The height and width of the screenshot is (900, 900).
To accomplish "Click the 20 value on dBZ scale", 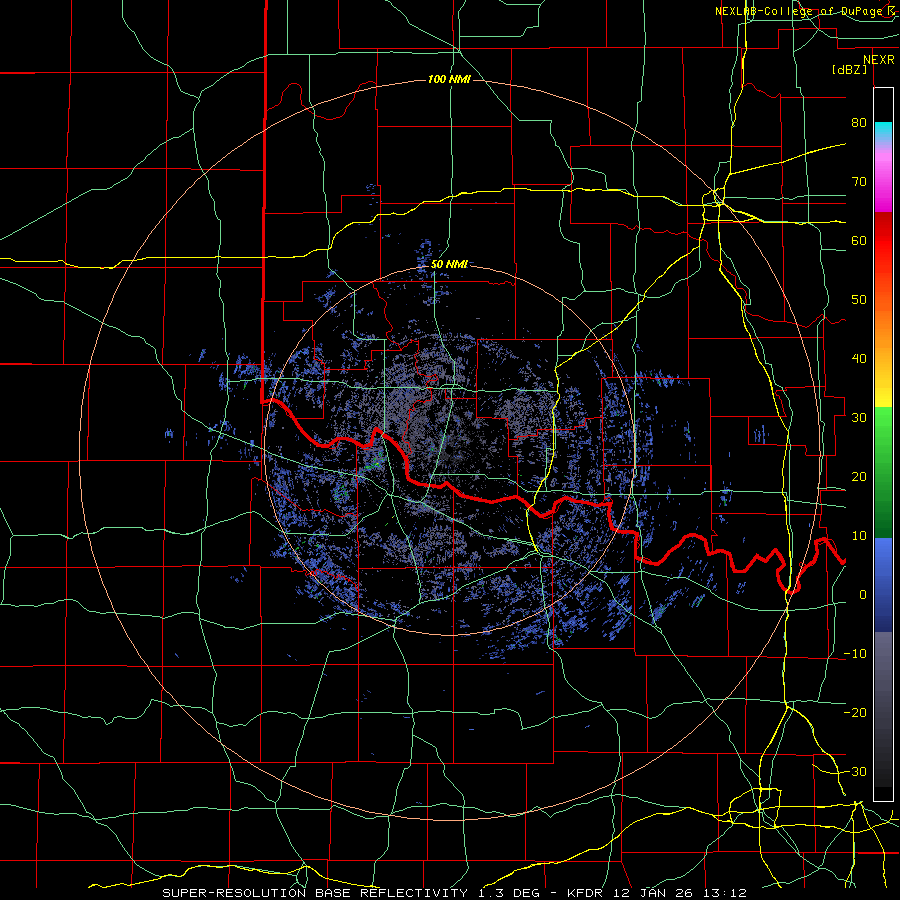I will pos(859,476).
